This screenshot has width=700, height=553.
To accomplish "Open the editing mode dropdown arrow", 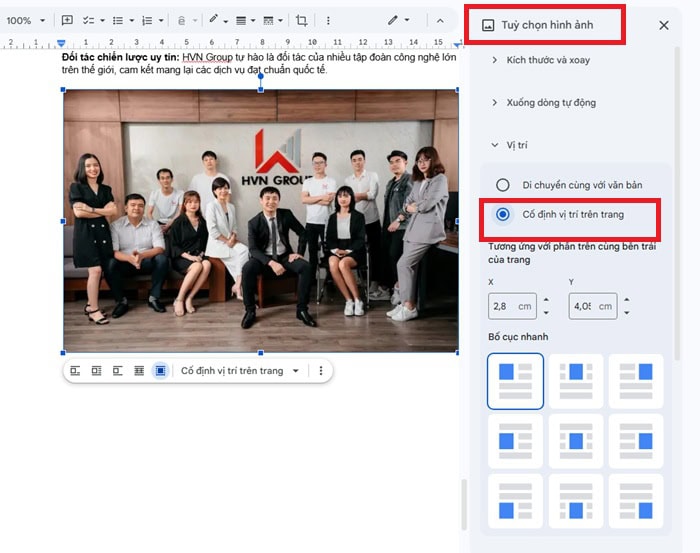I will coord(407,20).
